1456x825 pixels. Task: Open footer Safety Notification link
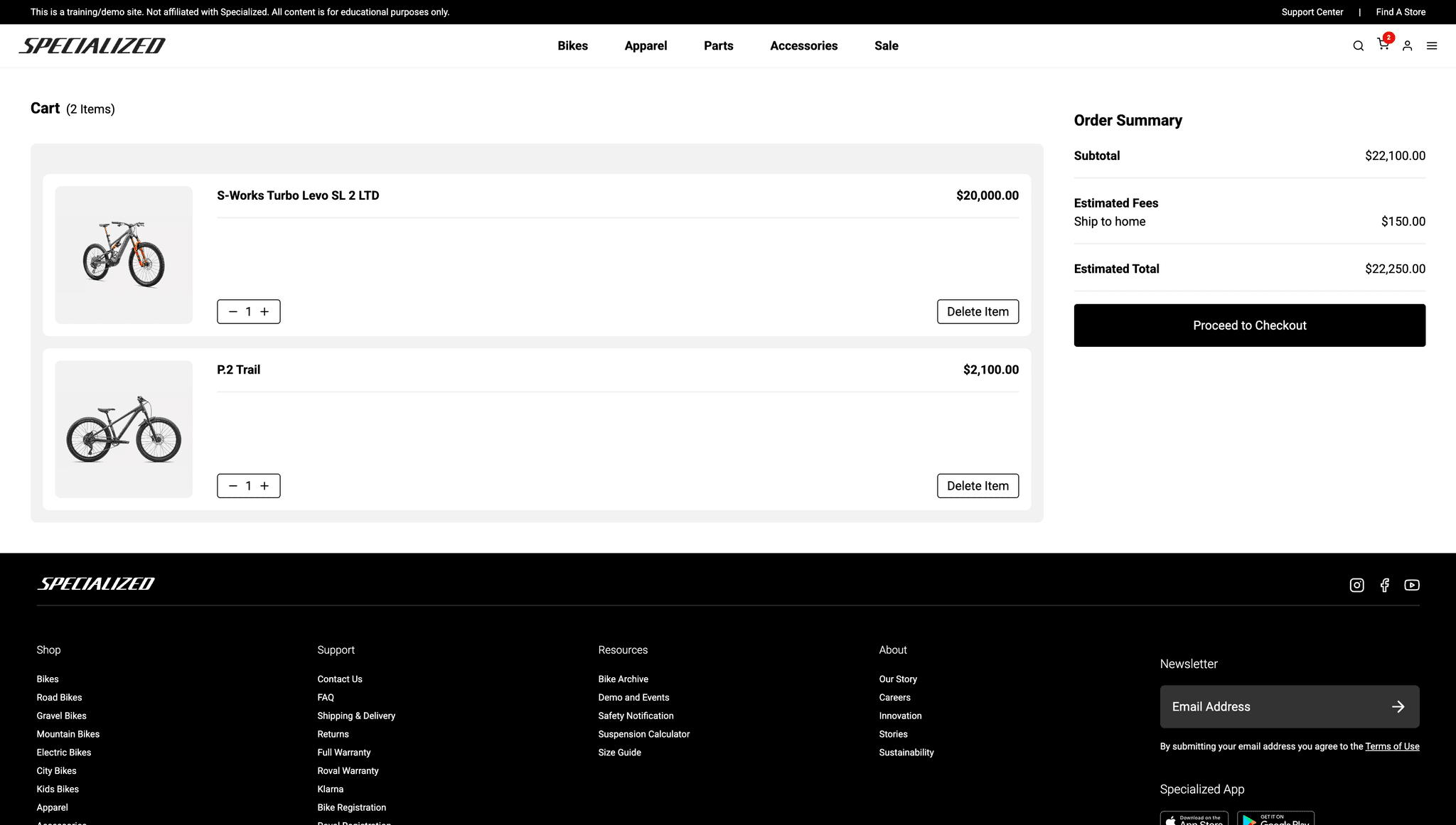pyautogui.click(x=636, y=716)
